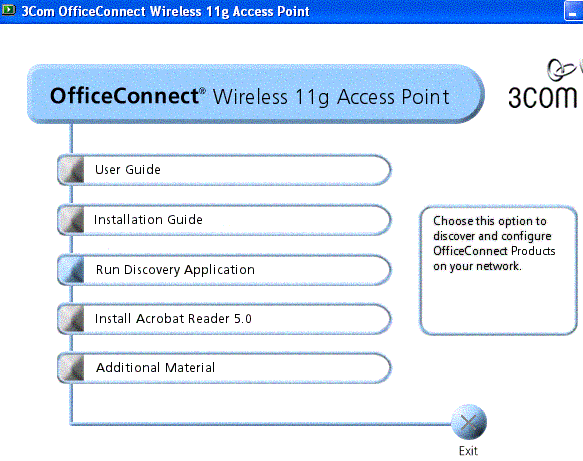The width and height of the screenshot is (583, 461).
Task: Click the bold OfficeConnect word in banner
Action: tap(124, 96)
